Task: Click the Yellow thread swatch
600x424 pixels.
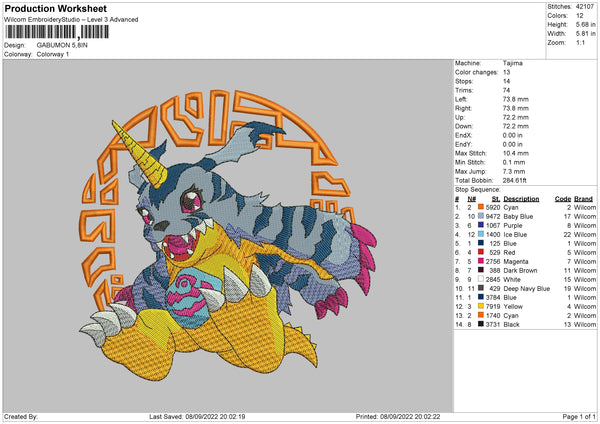Action: (x=481, y=306)
